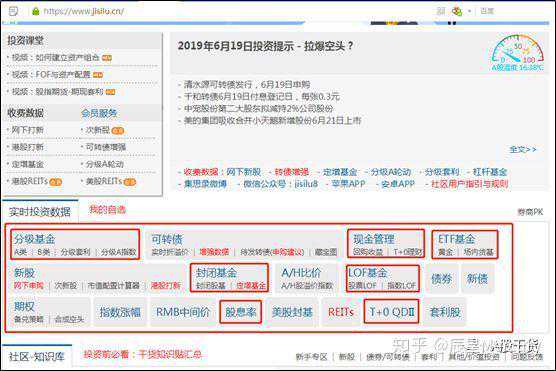556x371 pixels.
Task: Click the 全文>> link
Action: (x=523, y=149)
